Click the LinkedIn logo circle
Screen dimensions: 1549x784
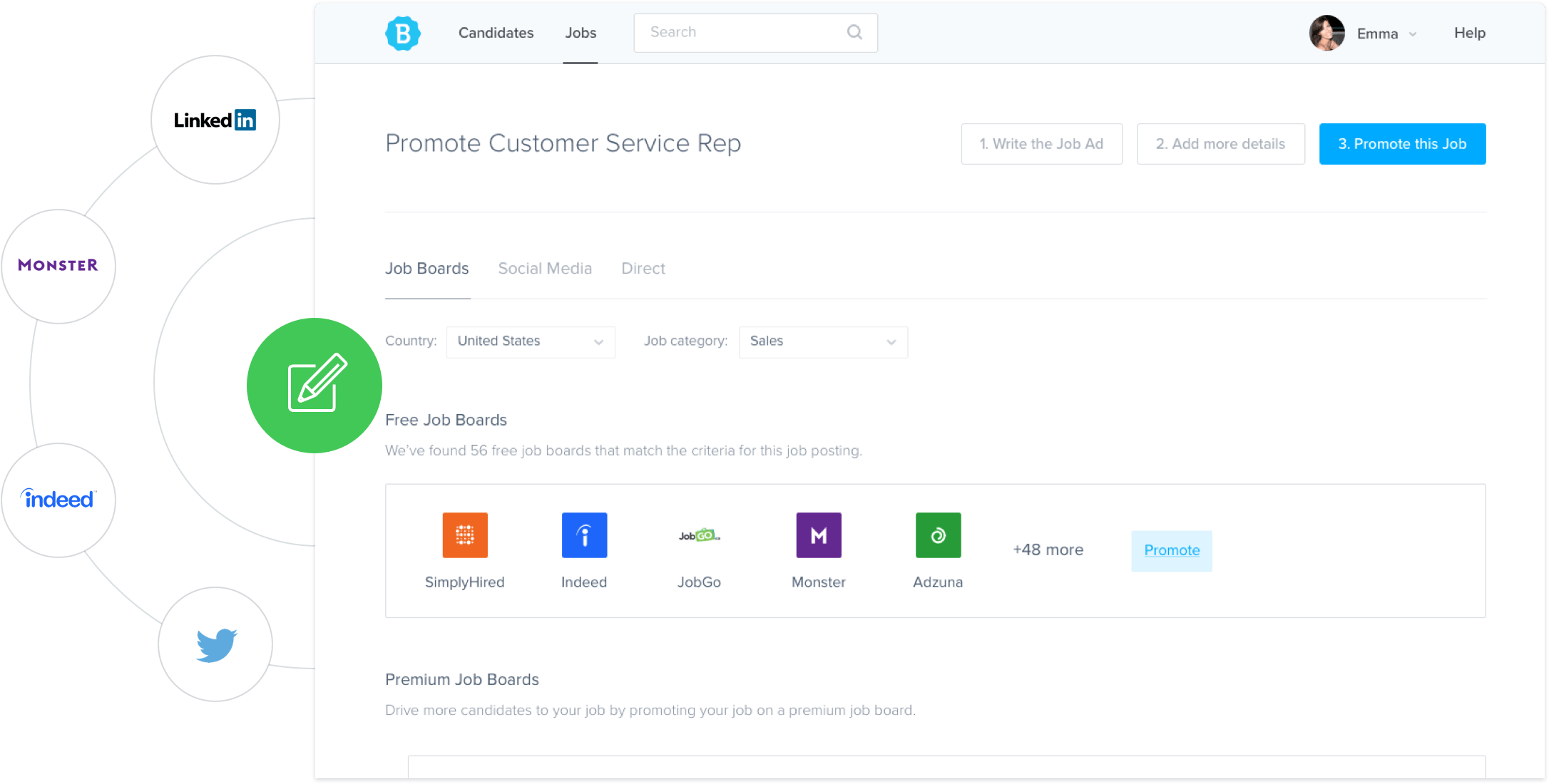[215, 120]
